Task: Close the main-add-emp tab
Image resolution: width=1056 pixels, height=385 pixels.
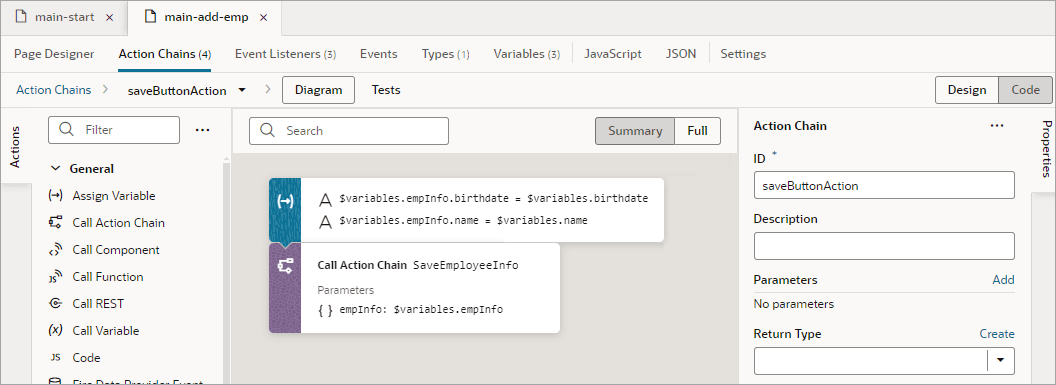Action: 264,18
